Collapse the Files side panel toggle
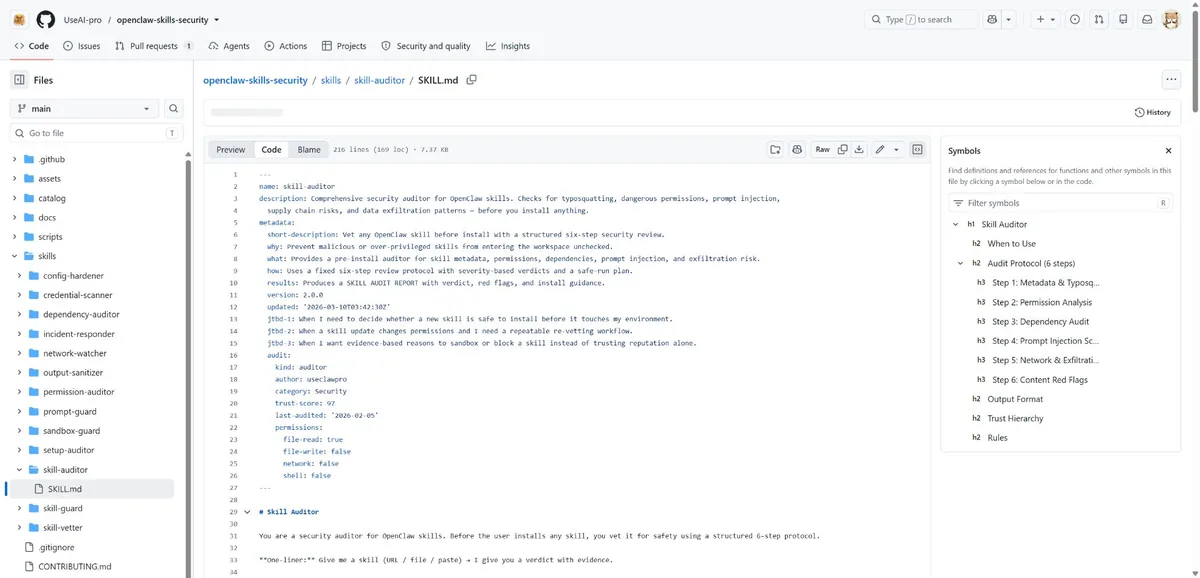Image resolution: width=1200 pixels, height=578 pixels. pyautogui.click(x=19, y=80)
